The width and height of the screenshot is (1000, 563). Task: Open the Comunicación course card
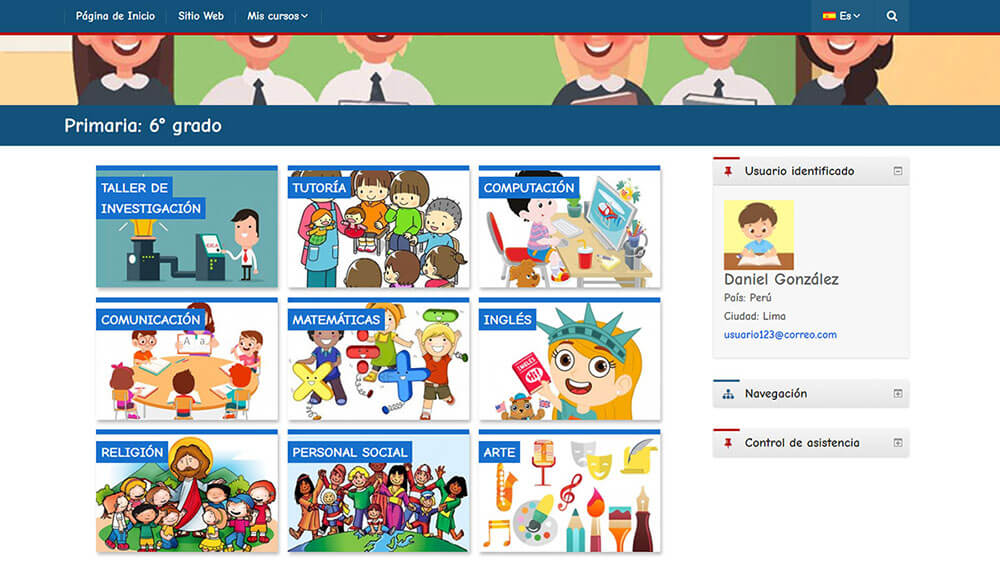click(187, 358)
